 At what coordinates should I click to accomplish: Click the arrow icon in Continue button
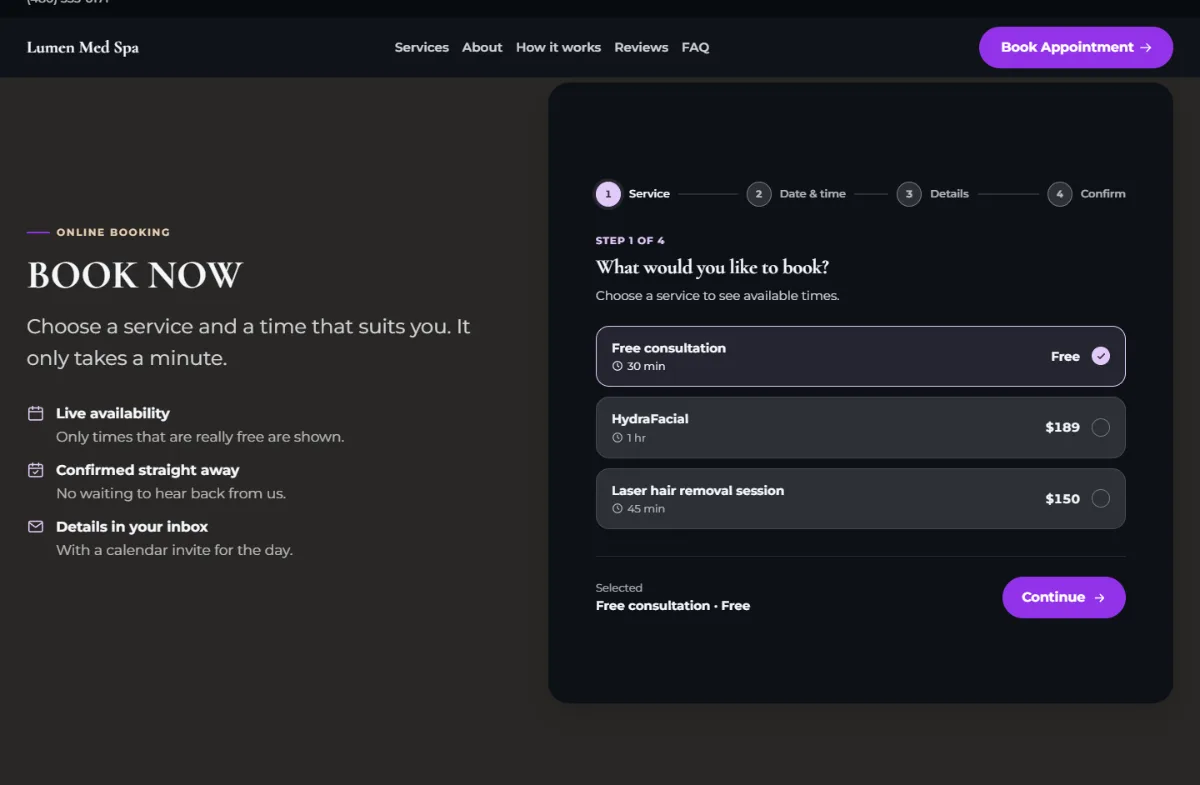[x=1099, y=598]
